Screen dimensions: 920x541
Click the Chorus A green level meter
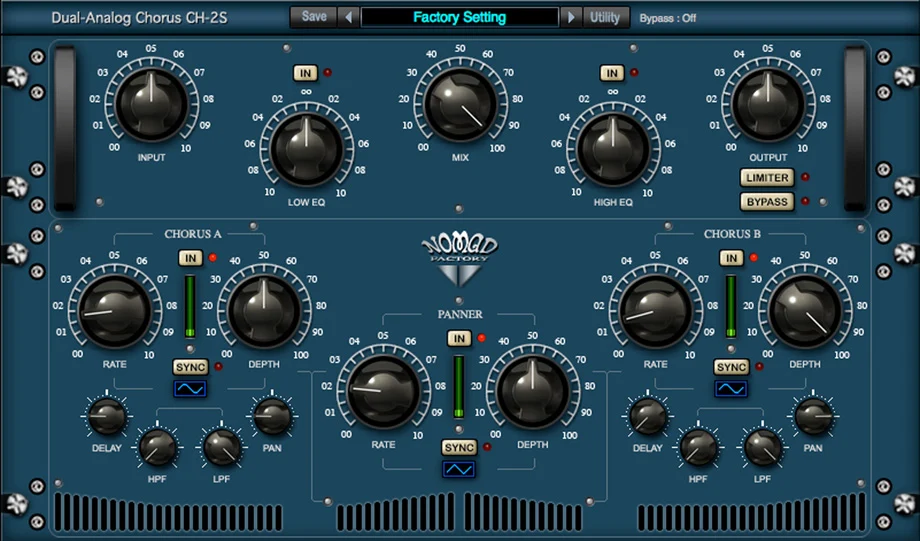(x=190, y=306)
